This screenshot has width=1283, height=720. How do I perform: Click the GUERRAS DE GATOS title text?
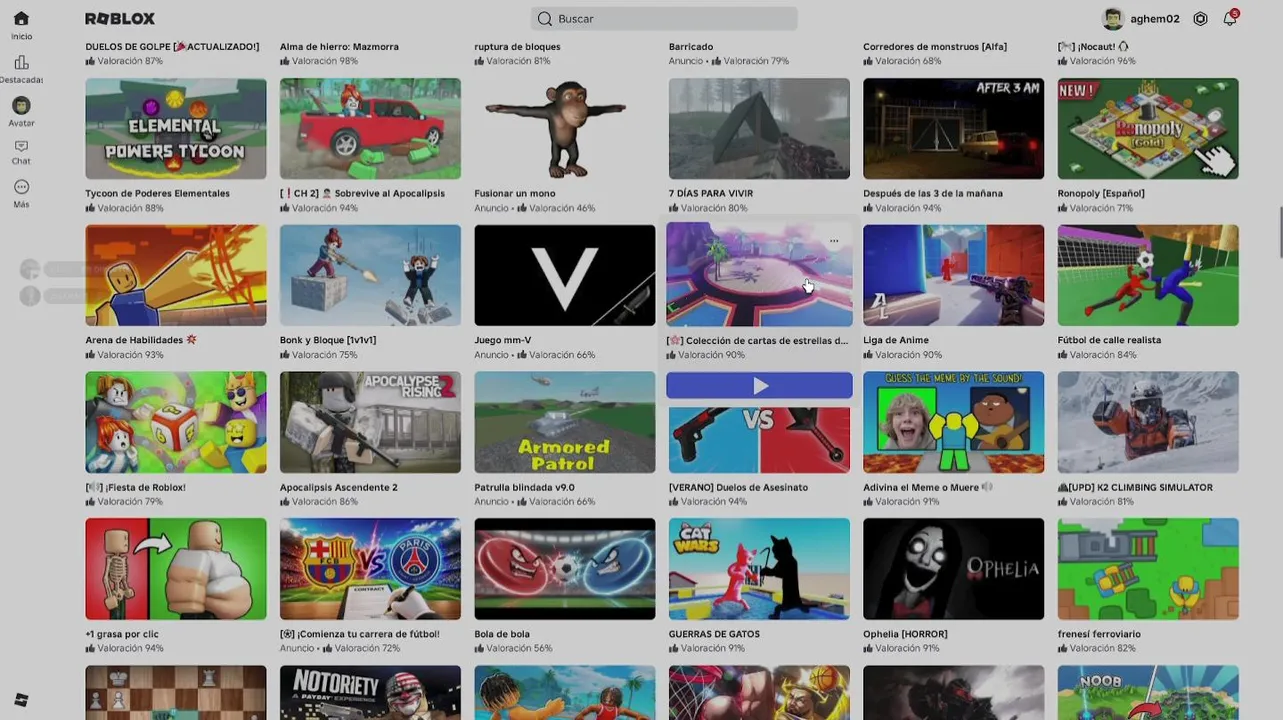(x=714, y=635)
